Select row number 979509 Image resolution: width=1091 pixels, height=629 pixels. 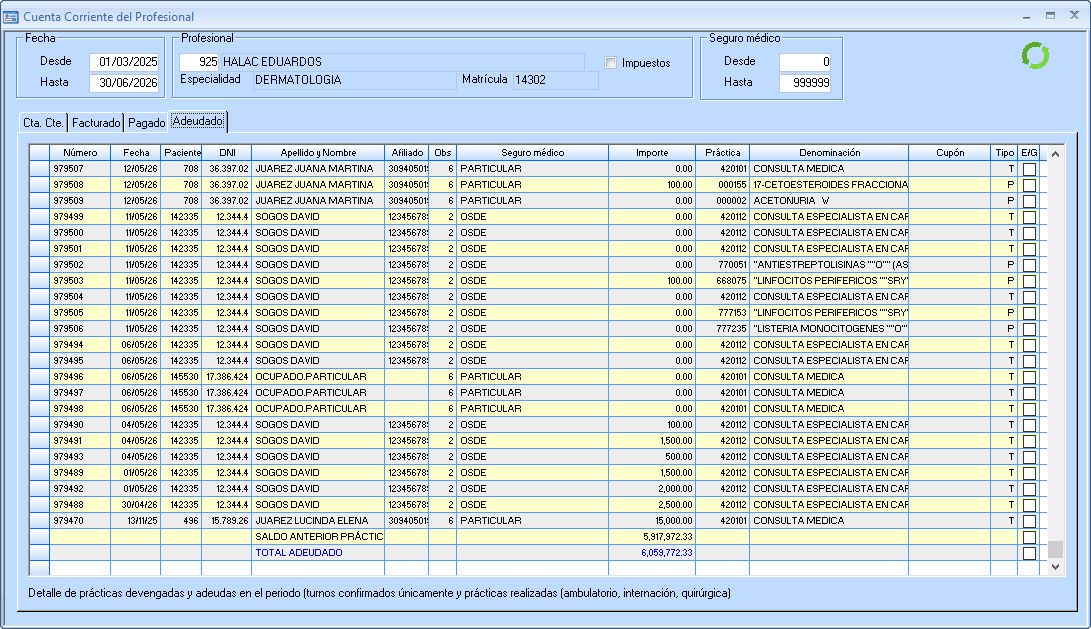[80, 201]
